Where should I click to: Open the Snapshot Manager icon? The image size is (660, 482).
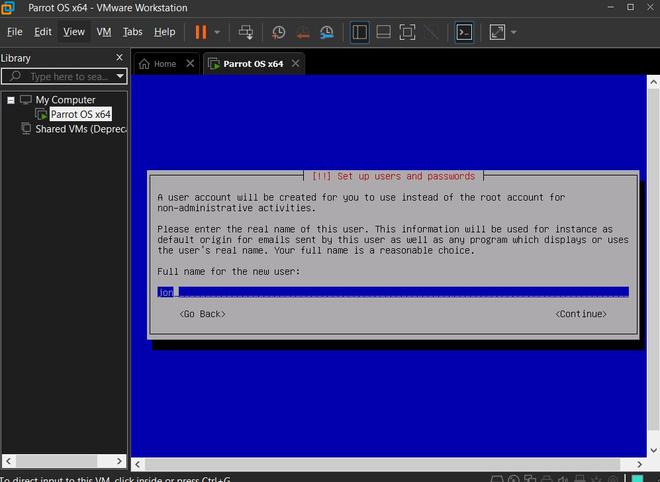tap(327, 32)
